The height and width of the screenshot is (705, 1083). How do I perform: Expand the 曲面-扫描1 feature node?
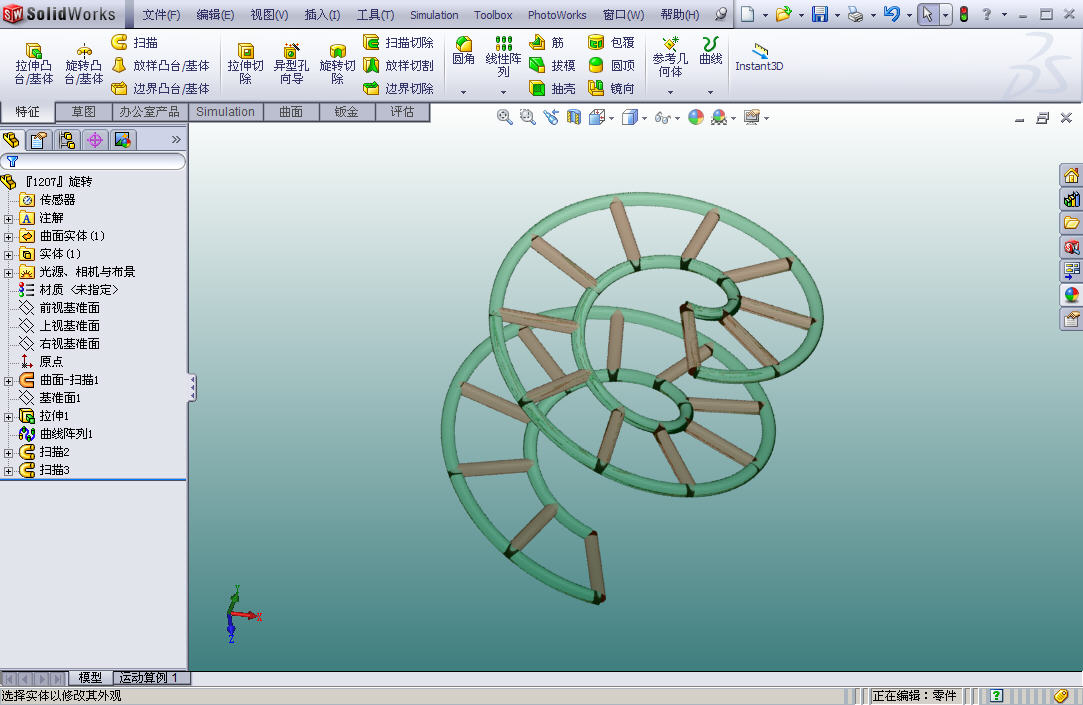8,380
